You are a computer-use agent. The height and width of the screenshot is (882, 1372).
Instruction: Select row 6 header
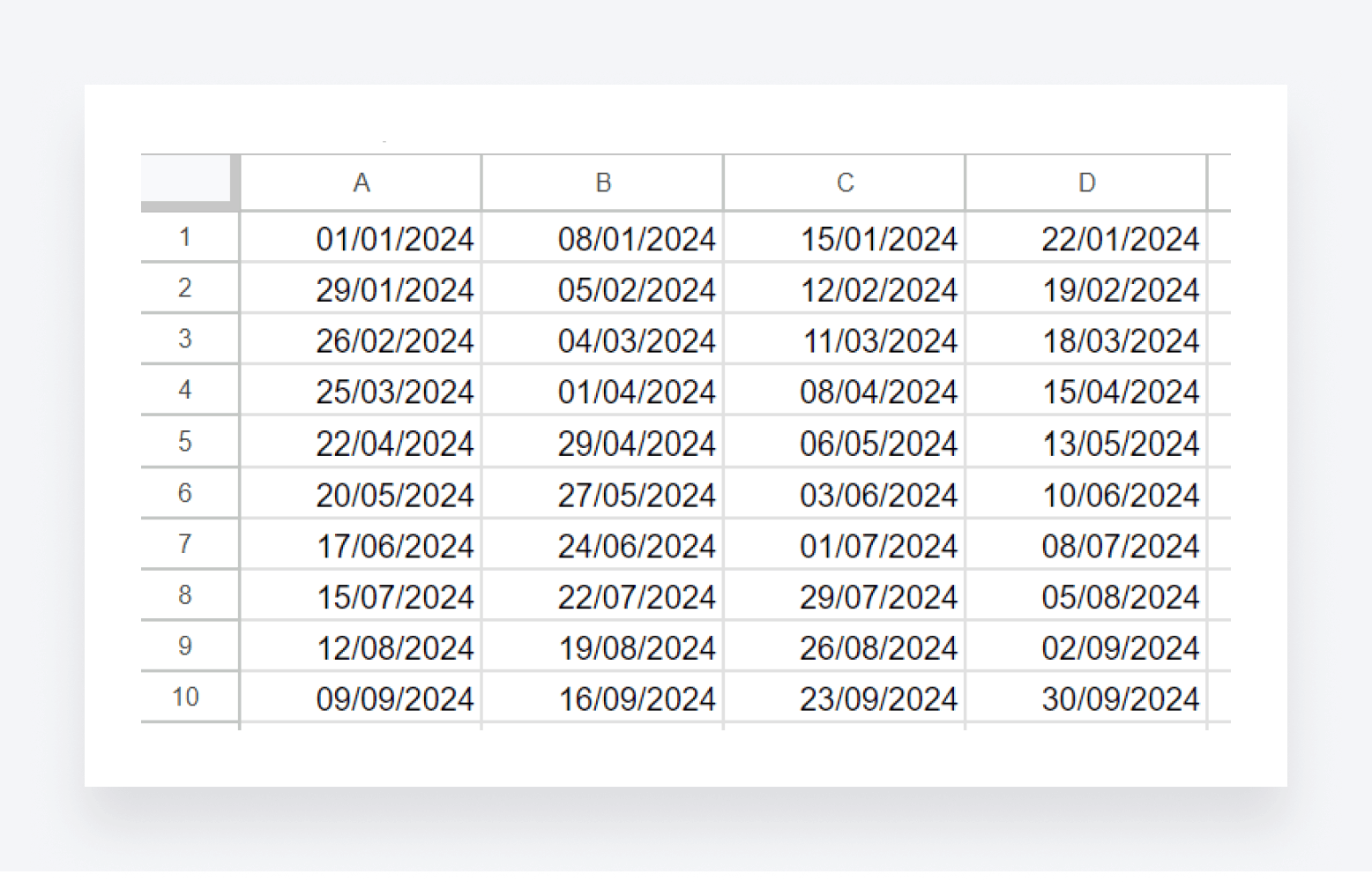click(189, 492)
